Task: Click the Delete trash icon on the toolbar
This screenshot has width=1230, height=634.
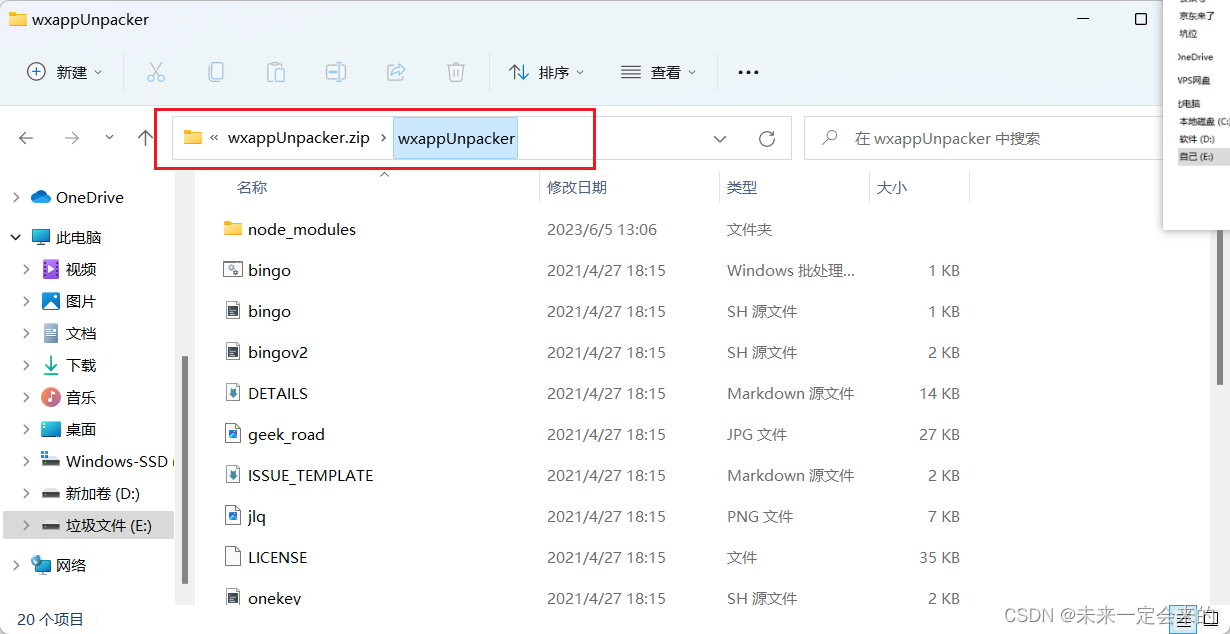Action: (456, 71)
